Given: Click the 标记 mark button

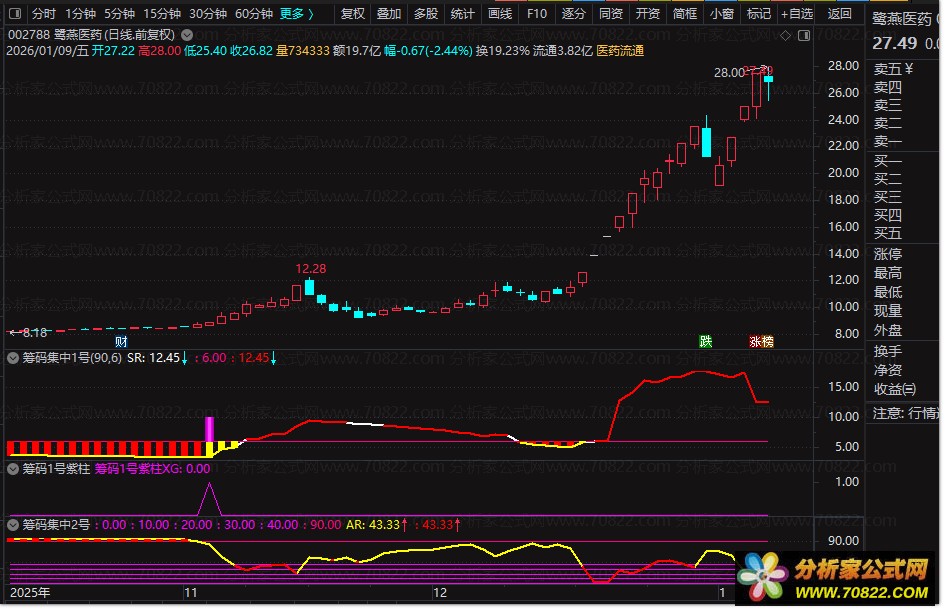Looking at the screenshot, I should (758, 13).
